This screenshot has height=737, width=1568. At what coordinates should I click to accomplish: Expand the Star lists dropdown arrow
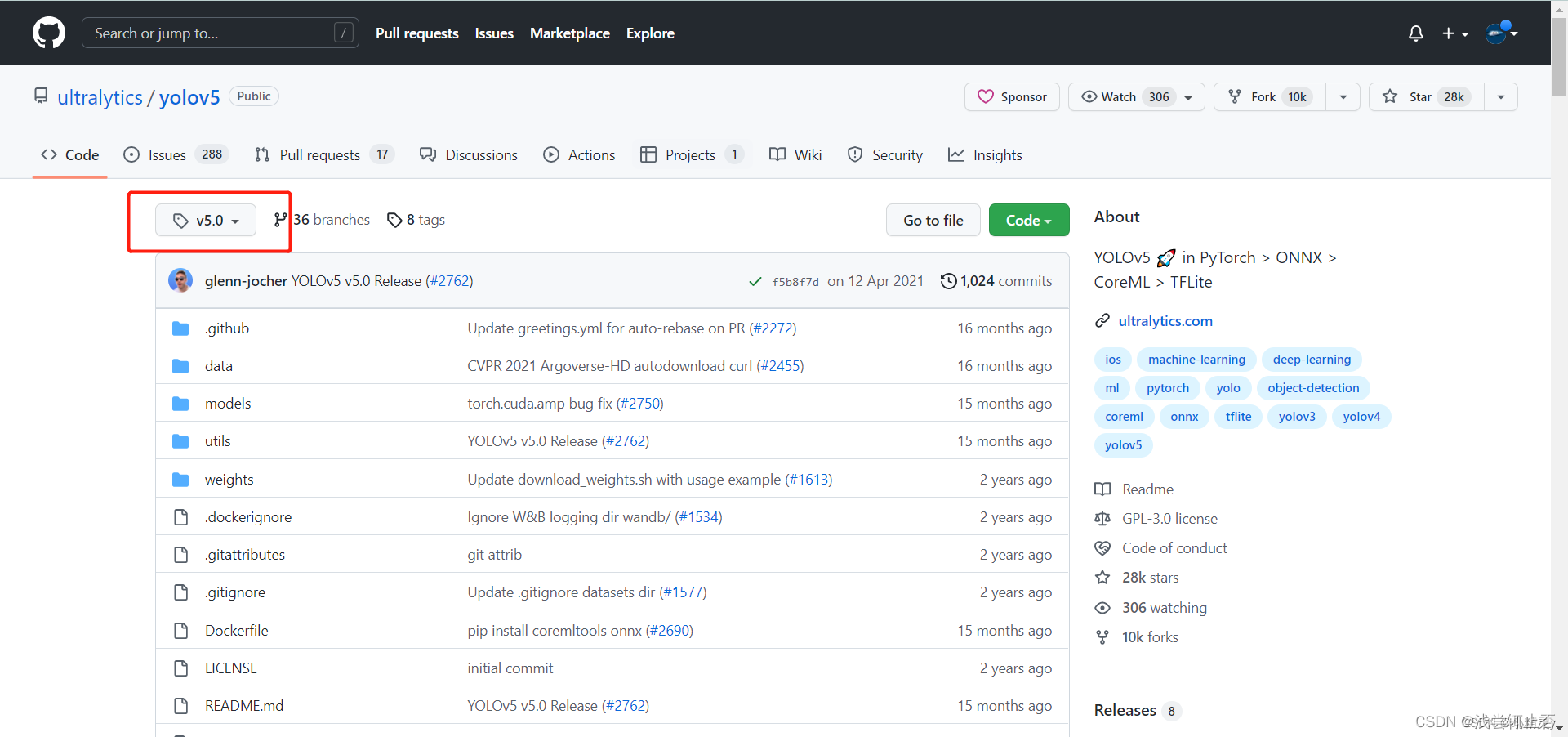click(x=1501, y=96)
